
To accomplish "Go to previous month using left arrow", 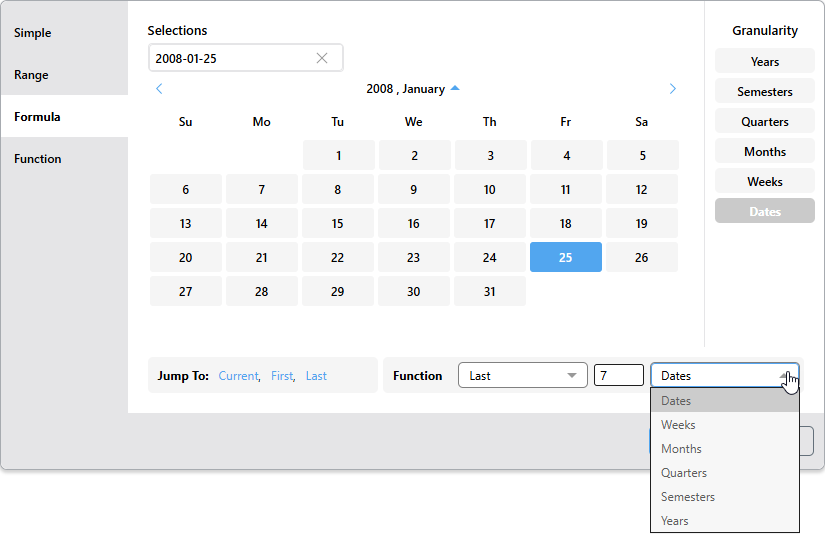I will coord(159,89).
